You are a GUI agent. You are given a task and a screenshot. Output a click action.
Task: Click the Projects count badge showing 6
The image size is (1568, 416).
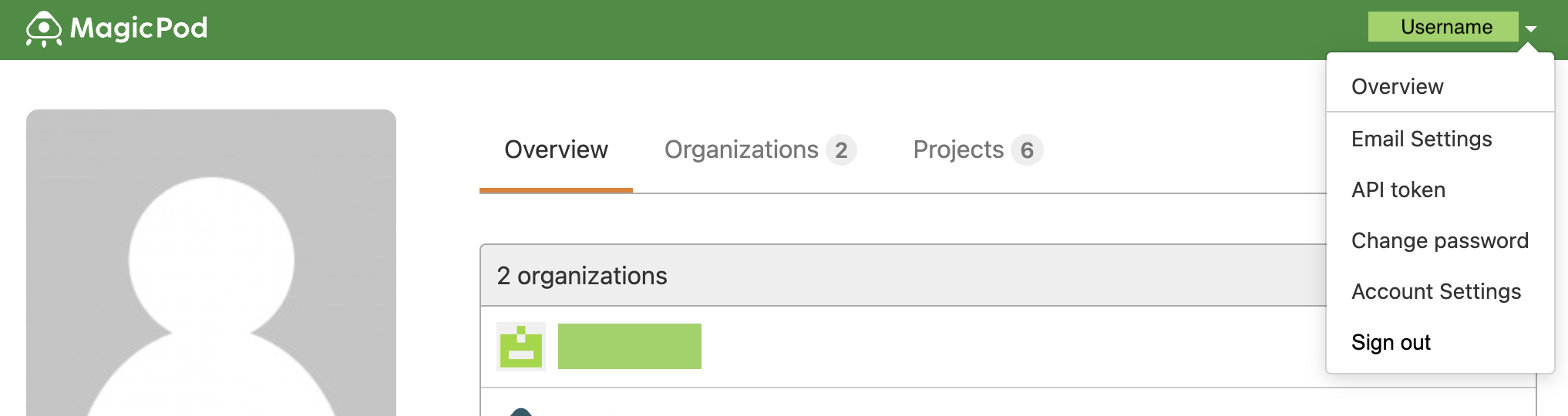1027,149
